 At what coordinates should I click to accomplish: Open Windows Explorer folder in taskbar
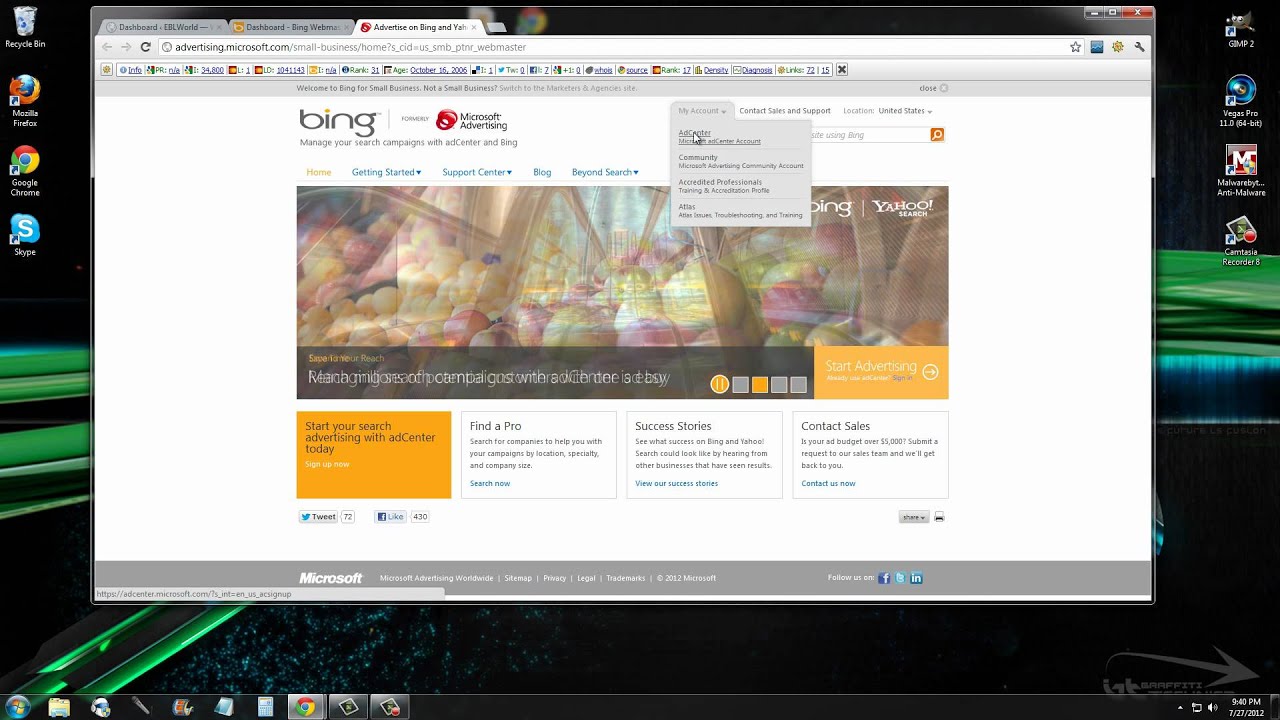(x=59, y=707)
